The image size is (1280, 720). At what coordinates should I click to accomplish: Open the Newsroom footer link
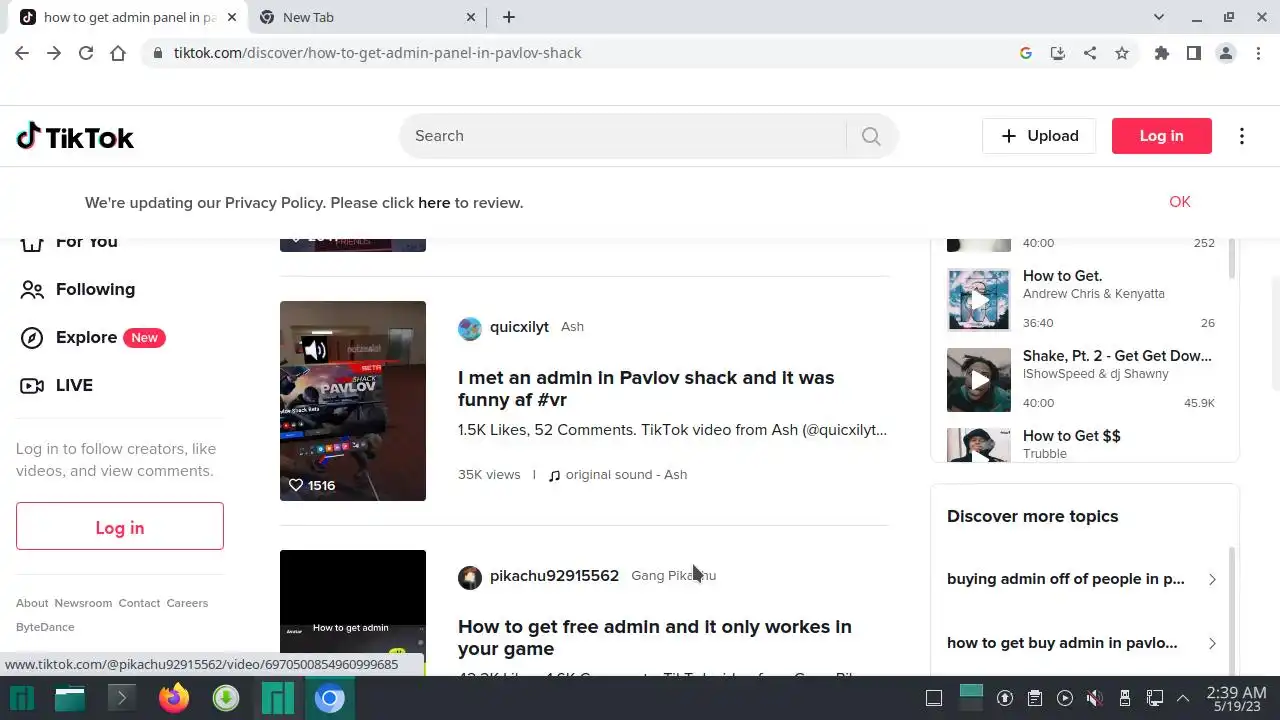pyautogui.click(x=83, y=603)
